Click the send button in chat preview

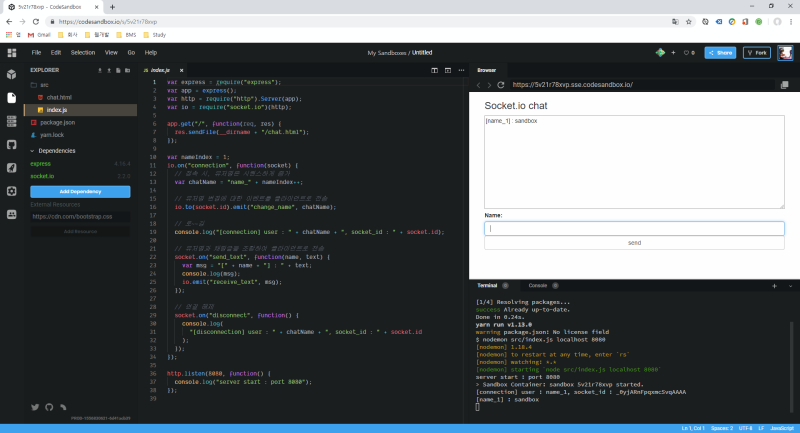pyautogui.click(x=634, y=243)
